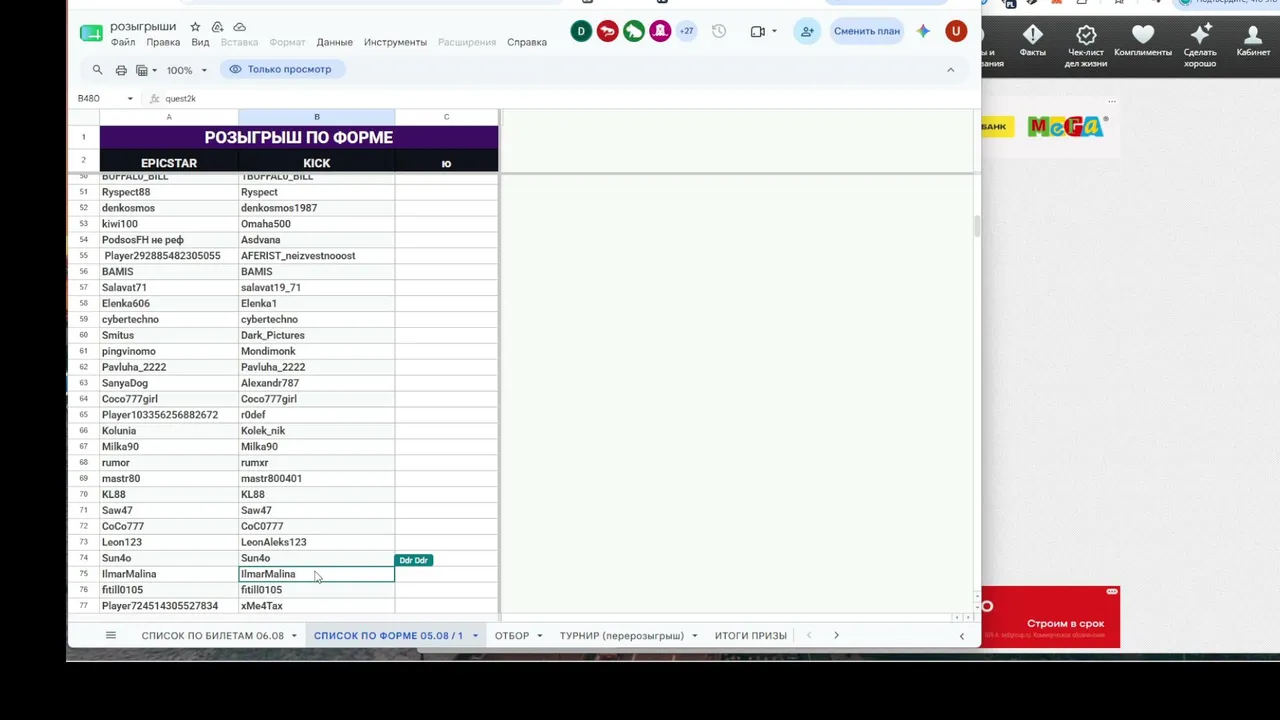Open the Справка menu
This screenshot has height=720, width=1280.
527,42
